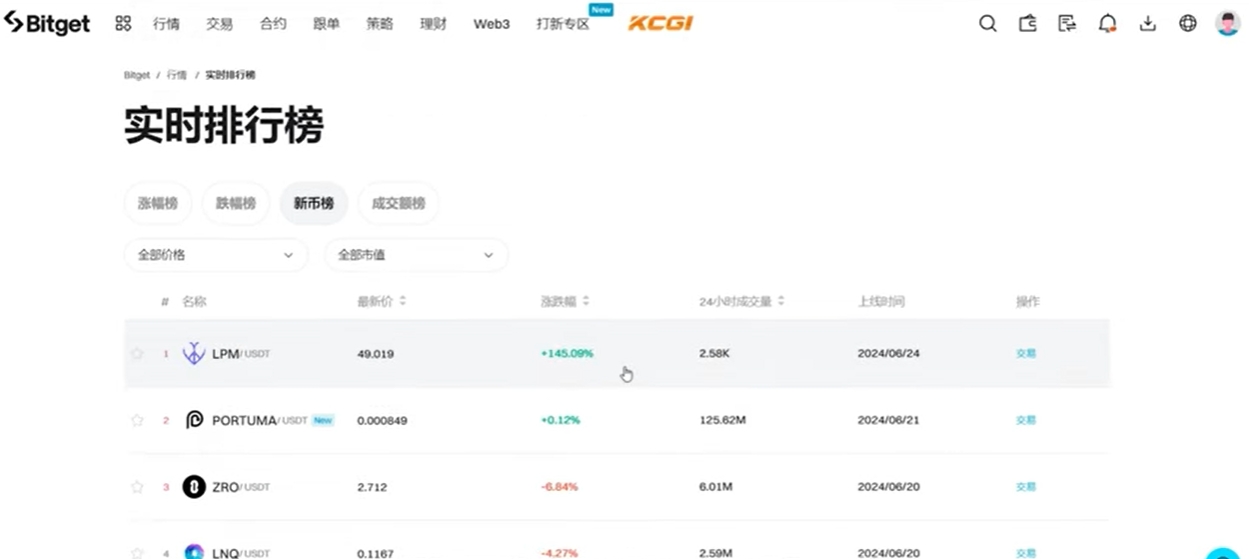Click the search magnifier icon
Screen dimensions: 1249x559
[987, 24]
